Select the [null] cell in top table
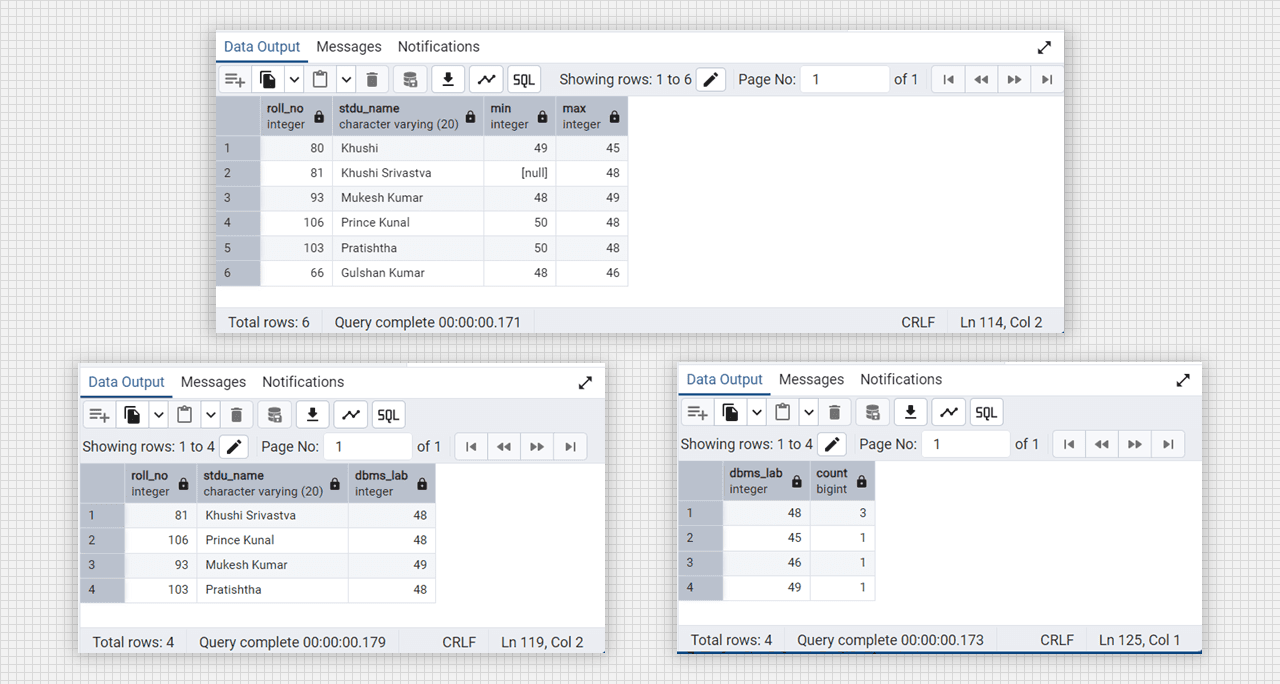Viewport: 1280px width, 684px height. tap(520, 173)
